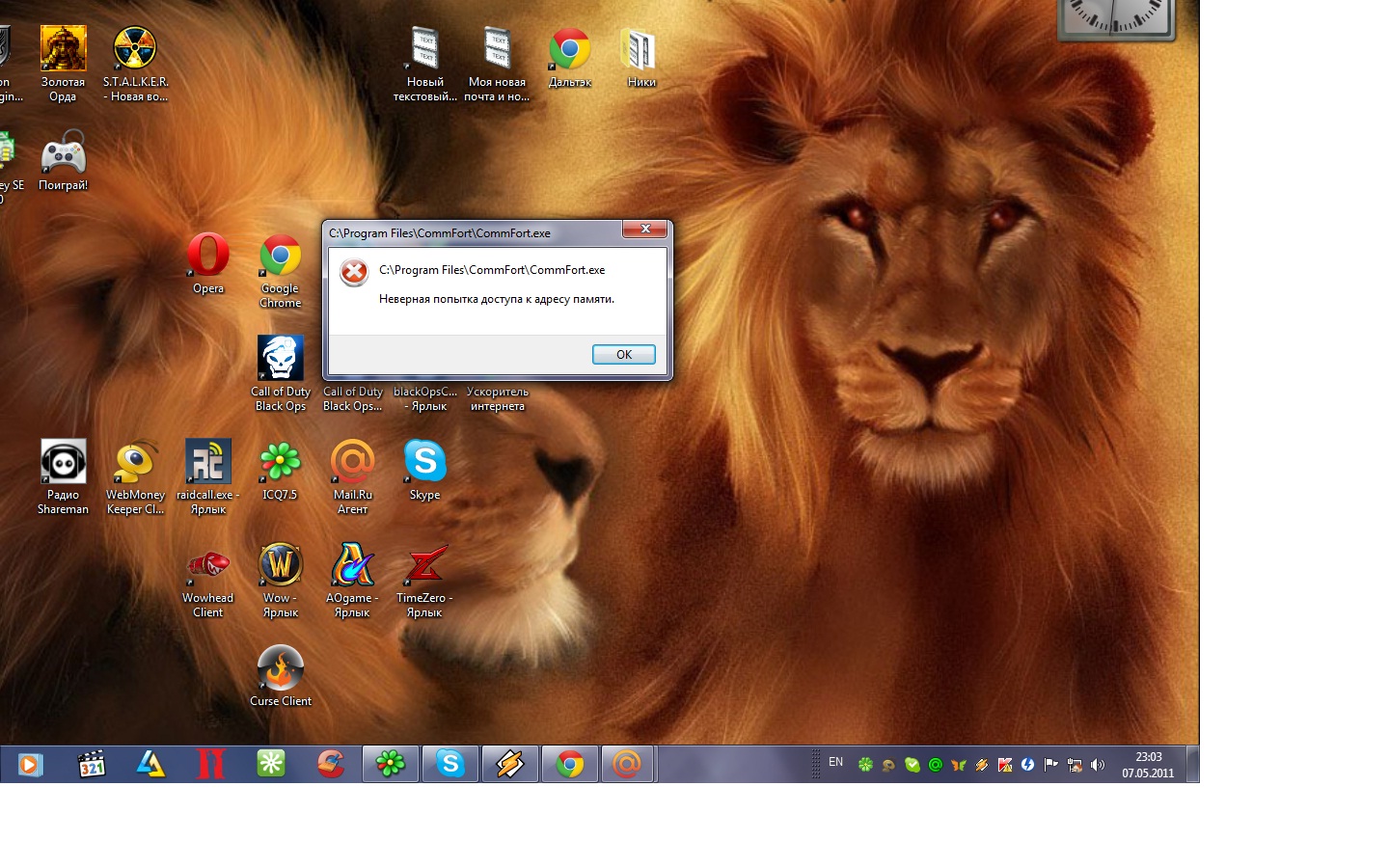Screen dimensions: 1389x868
Task: Select the Радио Shareman desktop icon
Action: click(x=64, y=463)
